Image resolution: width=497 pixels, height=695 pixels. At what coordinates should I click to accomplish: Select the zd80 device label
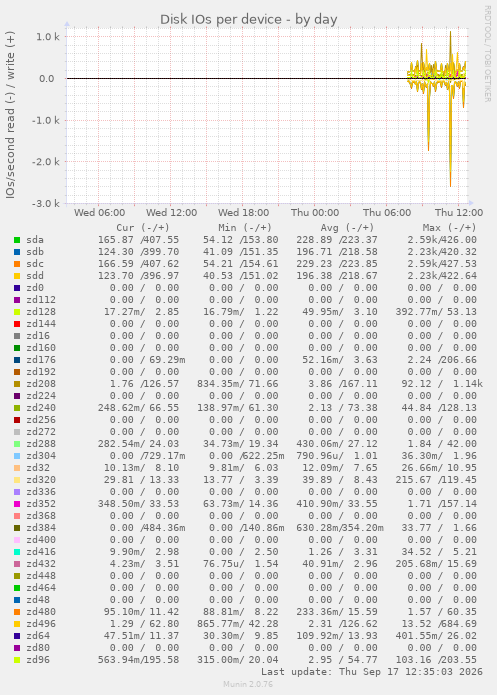point(38,648)
